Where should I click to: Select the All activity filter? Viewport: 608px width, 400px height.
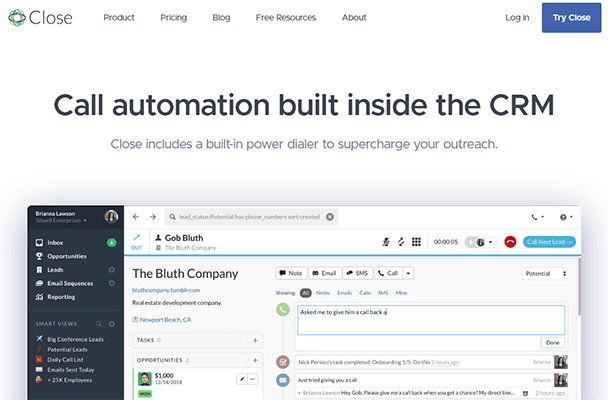(x=306, y=293)
